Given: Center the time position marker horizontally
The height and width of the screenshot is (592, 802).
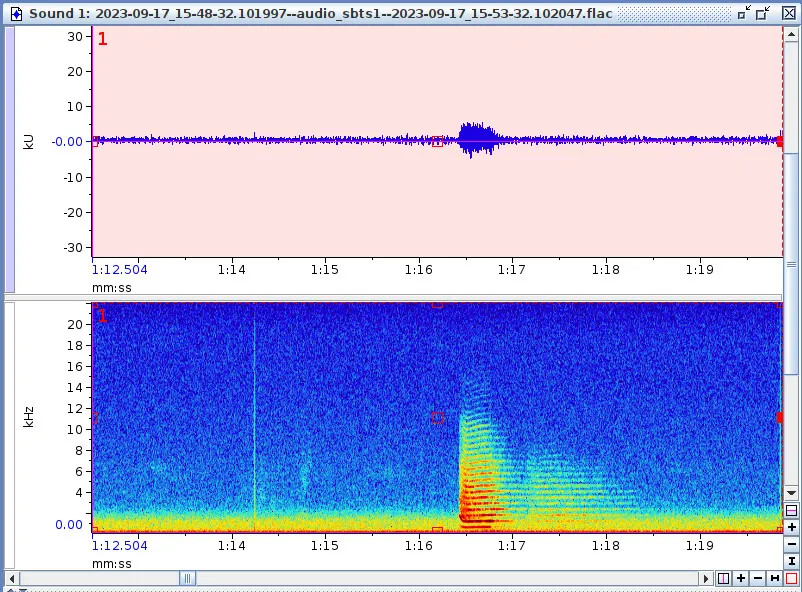Looking at the screenshot, I should (724, 579).
